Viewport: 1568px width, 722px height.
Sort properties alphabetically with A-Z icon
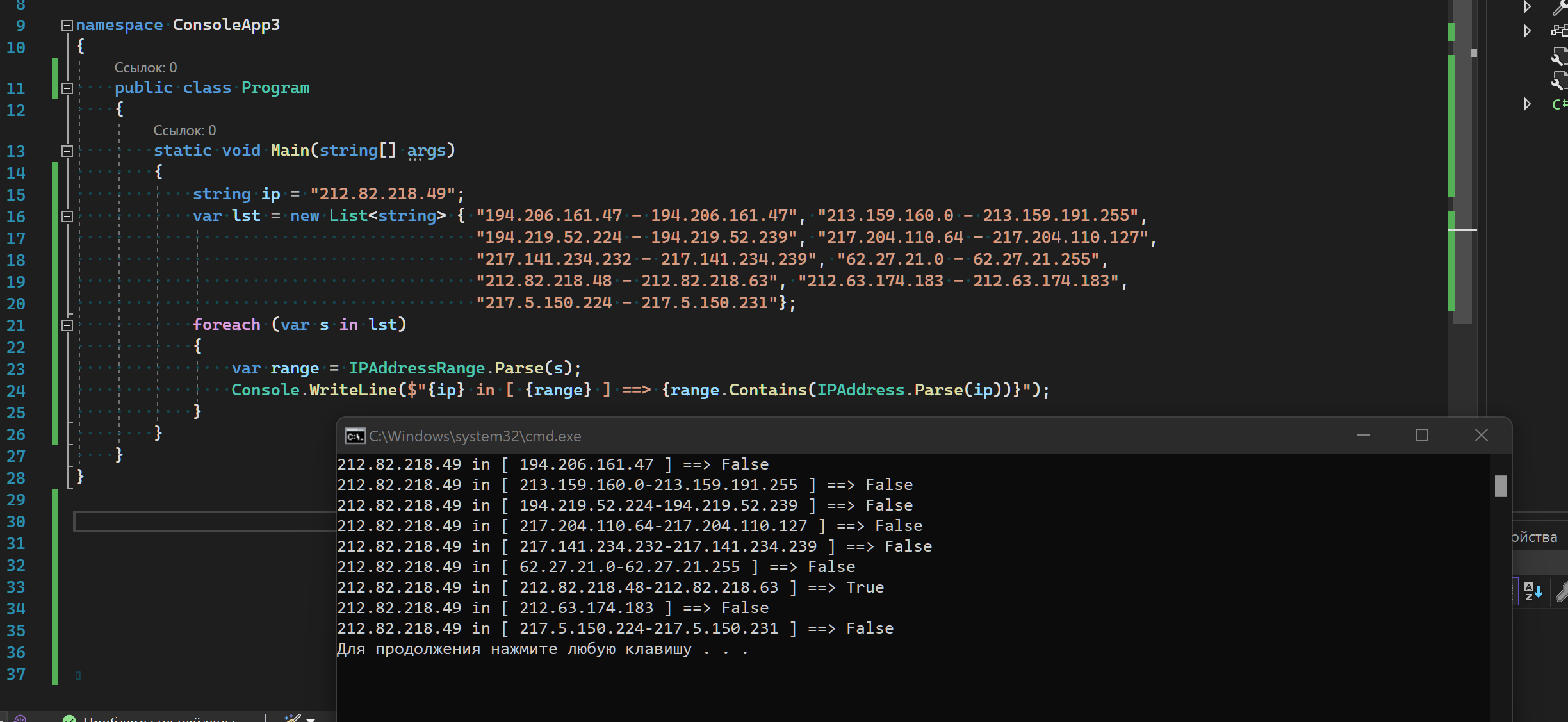click(1532, 591)
